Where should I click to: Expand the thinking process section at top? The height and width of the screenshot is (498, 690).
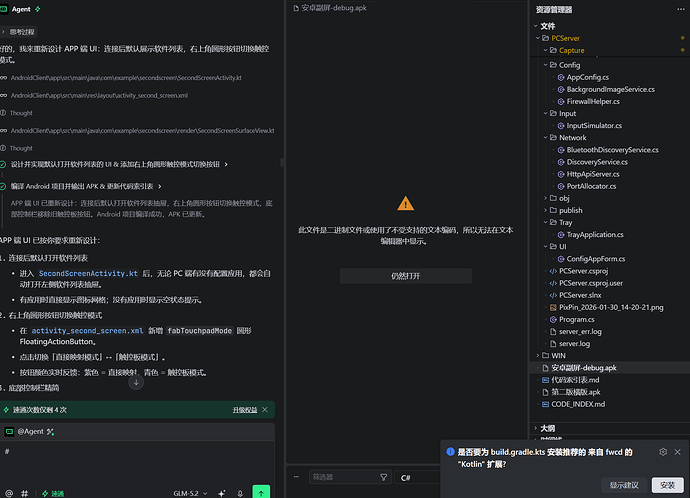coord(18,32)
